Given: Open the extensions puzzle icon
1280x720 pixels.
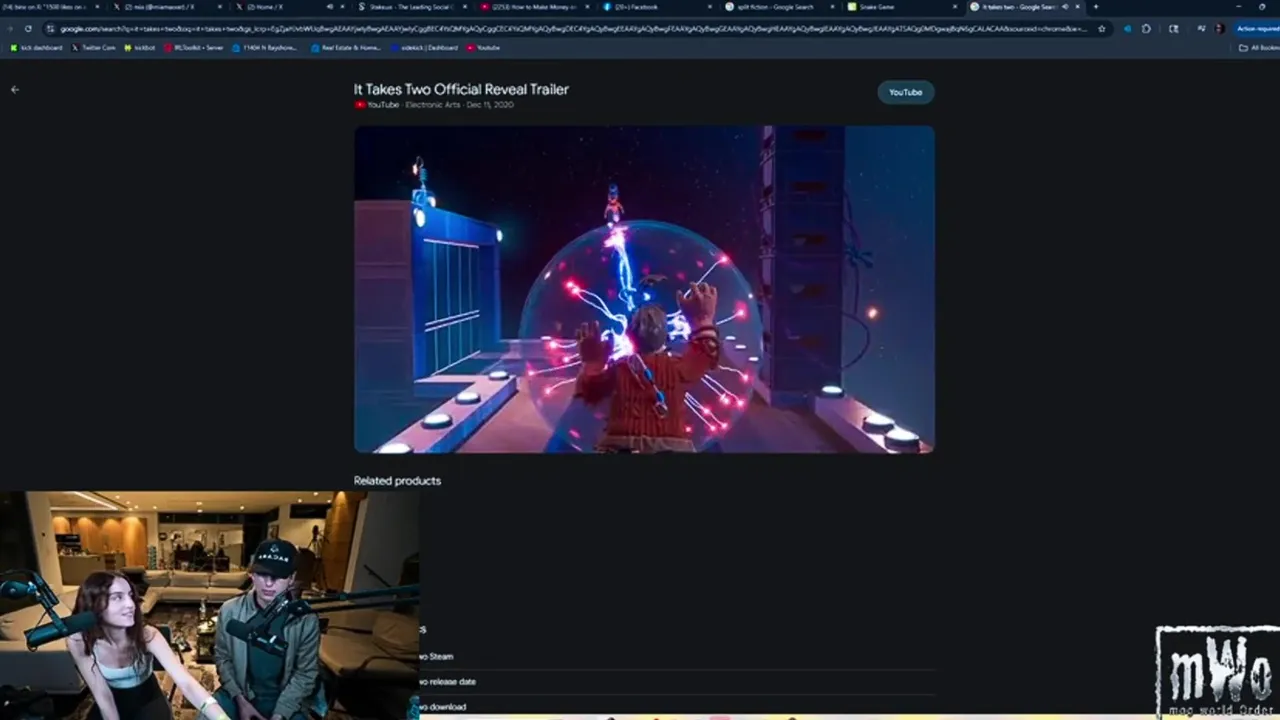Looking at the screenshot, I should pos(1146,29).
